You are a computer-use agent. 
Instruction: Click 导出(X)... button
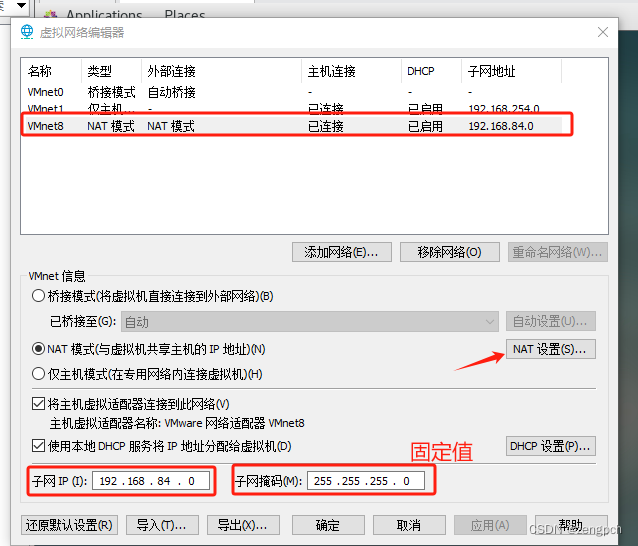(x=243, y=525)
